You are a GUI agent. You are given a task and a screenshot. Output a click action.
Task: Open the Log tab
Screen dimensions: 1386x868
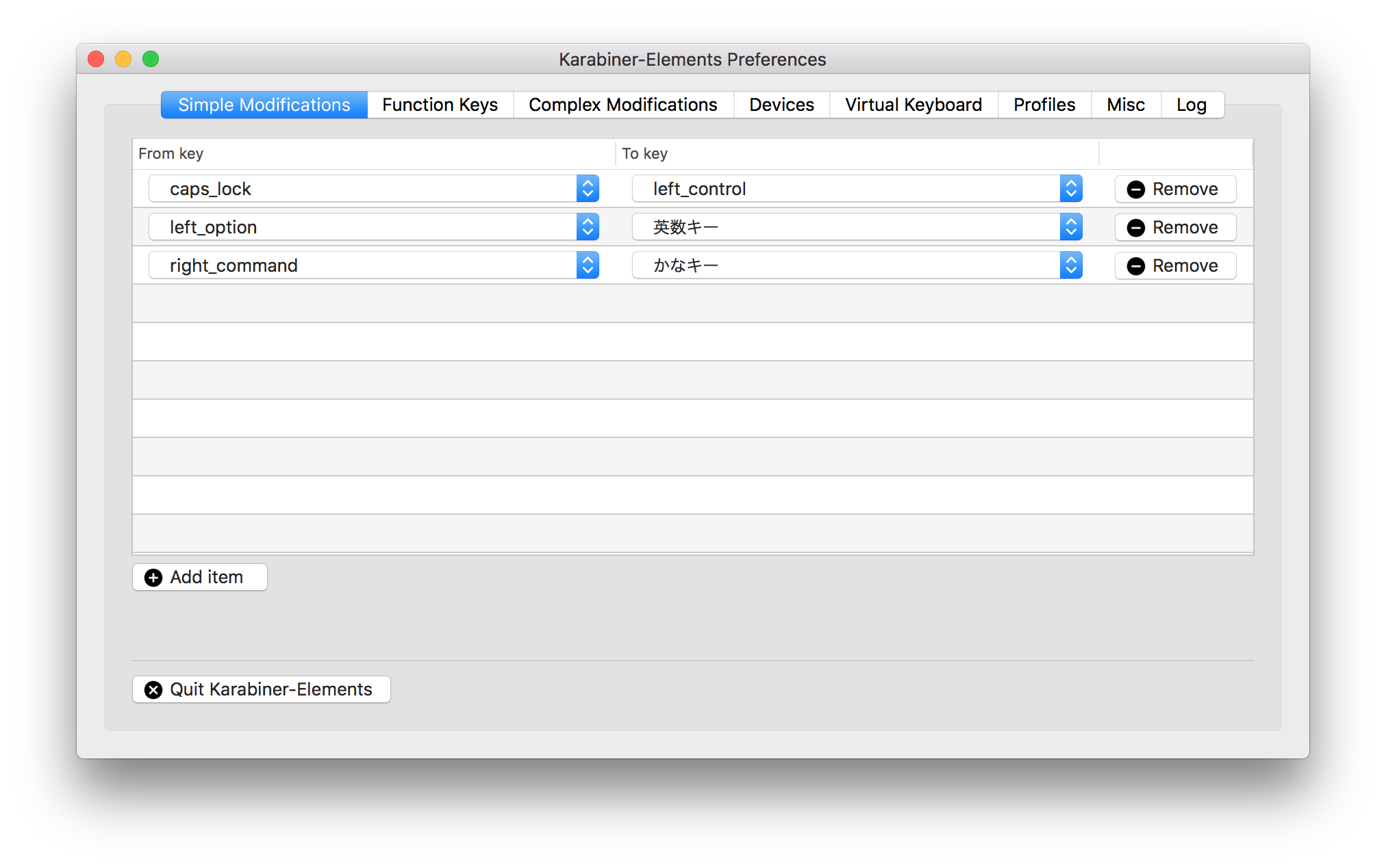pos(1192,105)
